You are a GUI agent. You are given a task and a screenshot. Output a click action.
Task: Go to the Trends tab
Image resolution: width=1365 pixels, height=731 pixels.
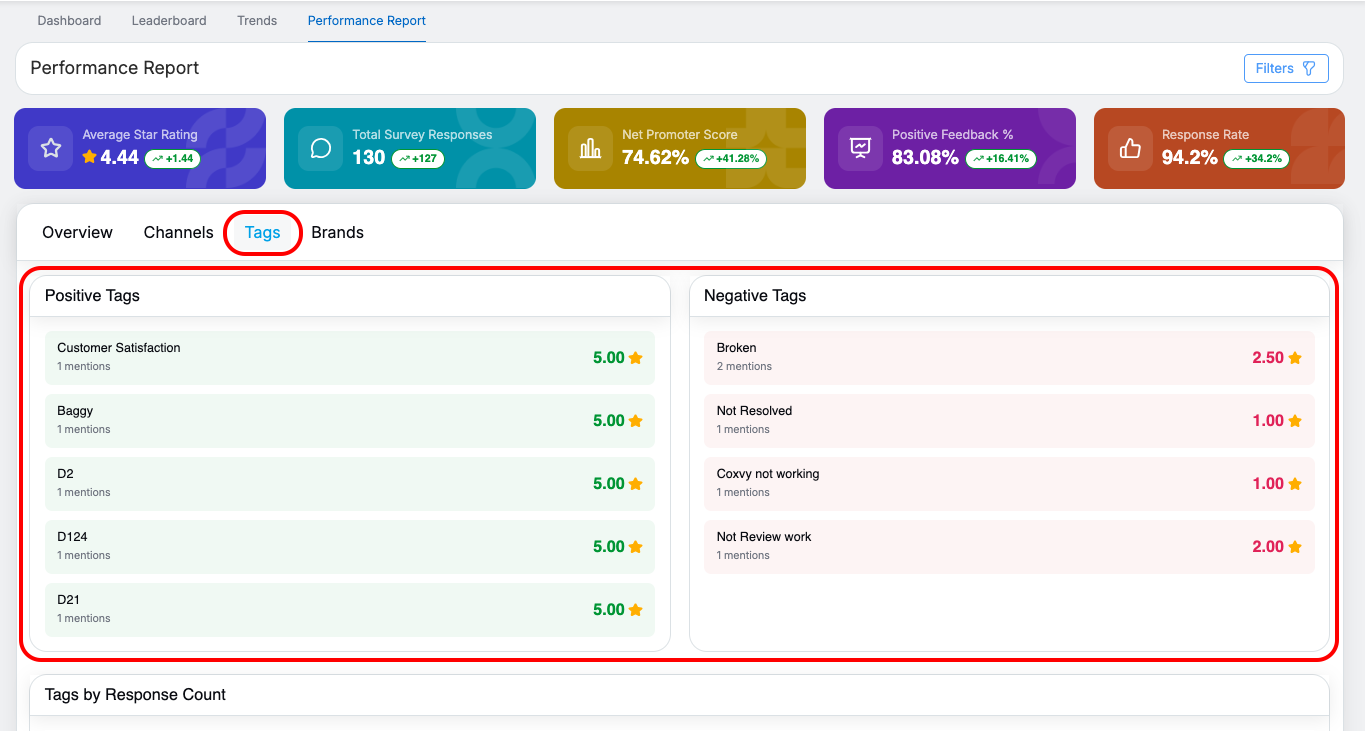pos(257,20)
